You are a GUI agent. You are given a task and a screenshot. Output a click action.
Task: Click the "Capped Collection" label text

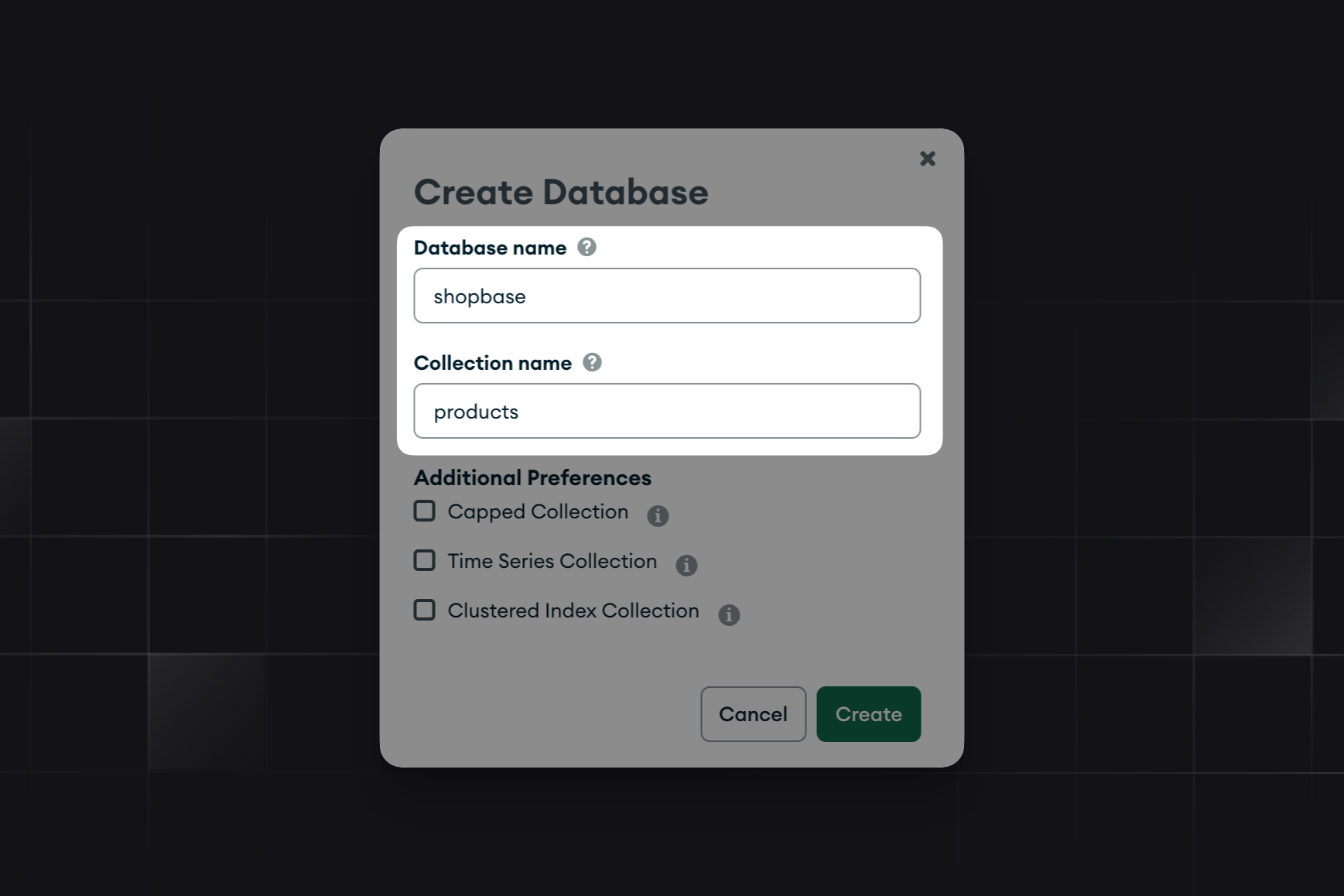tap(538, 512)
